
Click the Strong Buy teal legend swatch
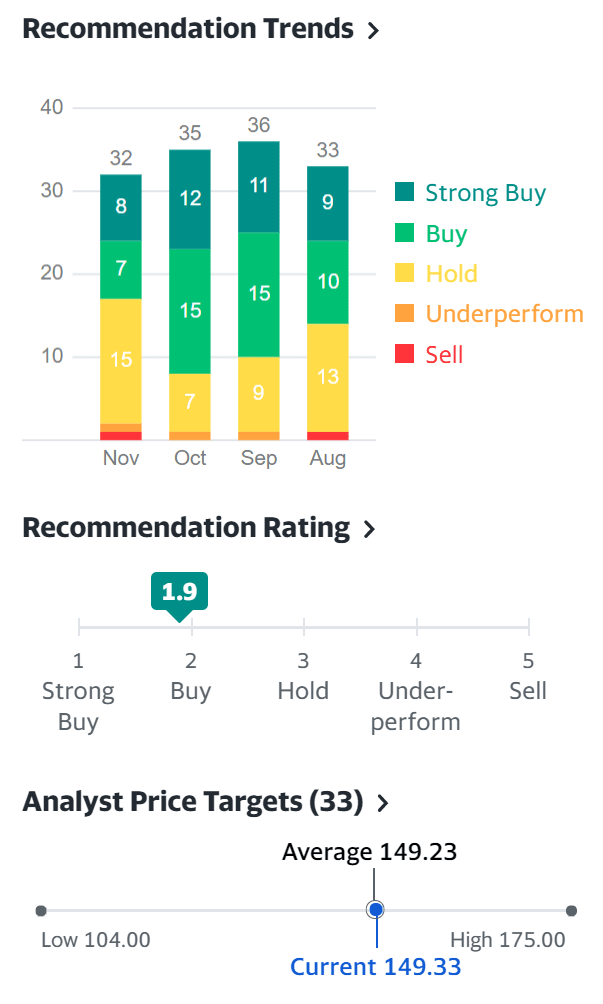(x=404, y=193)
